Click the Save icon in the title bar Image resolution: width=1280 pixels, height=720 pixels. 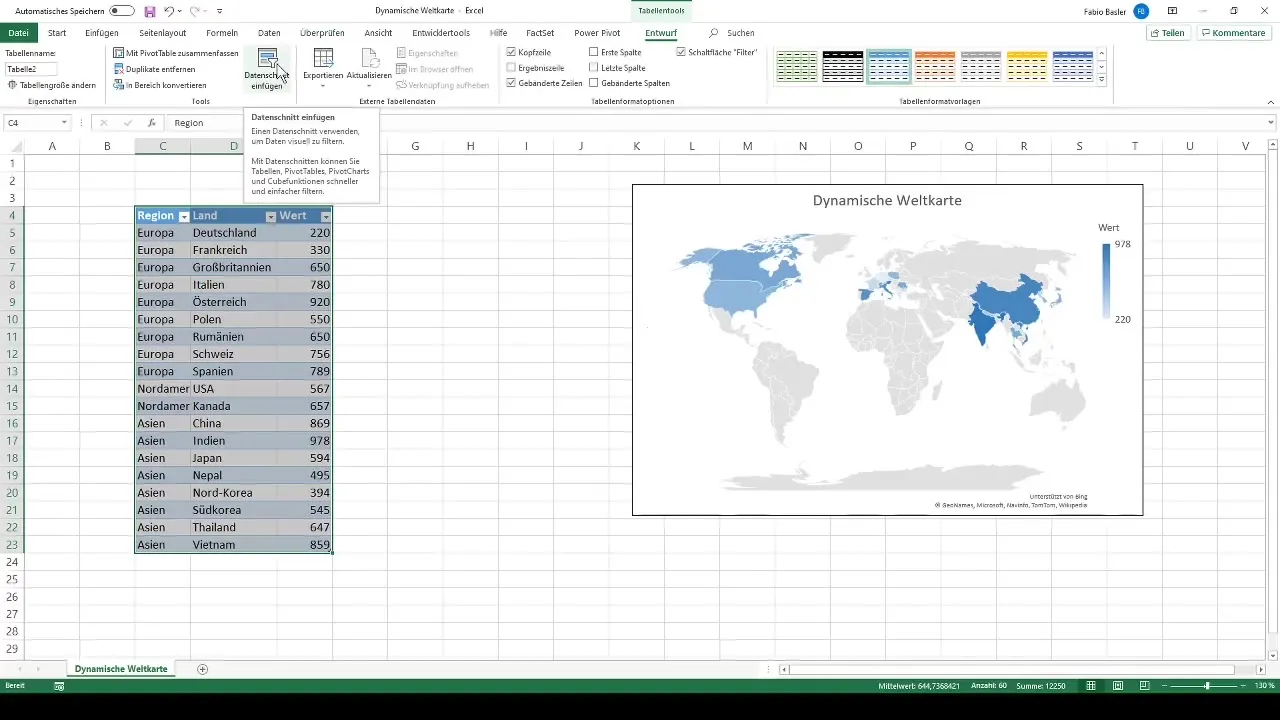150,10
